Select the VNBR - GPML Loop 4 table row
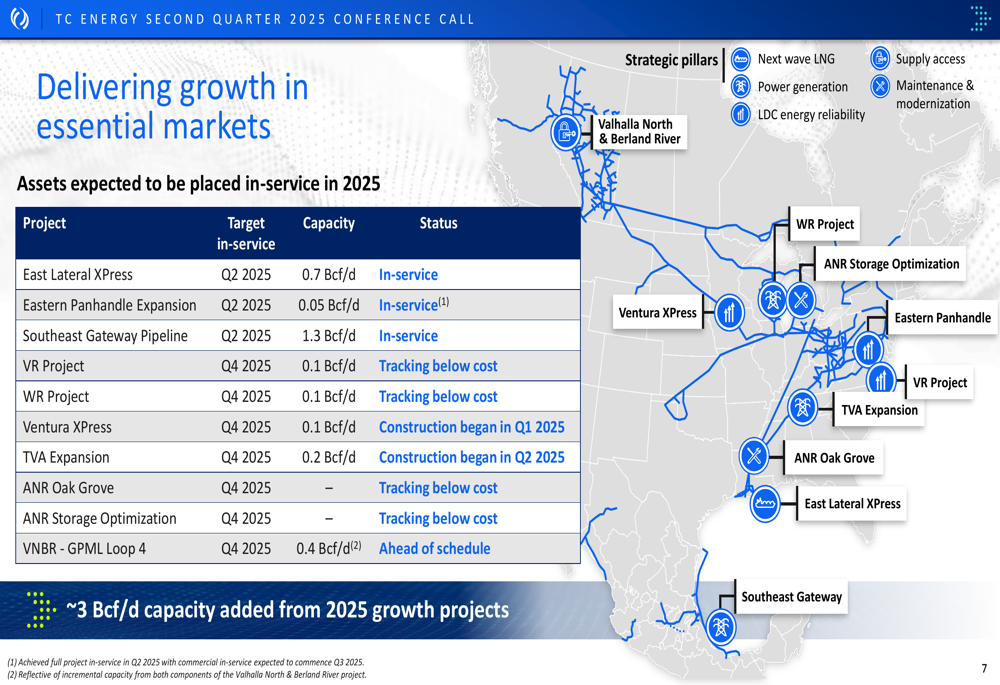This screenshot has height=685, width=1000. [x=298, y=549]
